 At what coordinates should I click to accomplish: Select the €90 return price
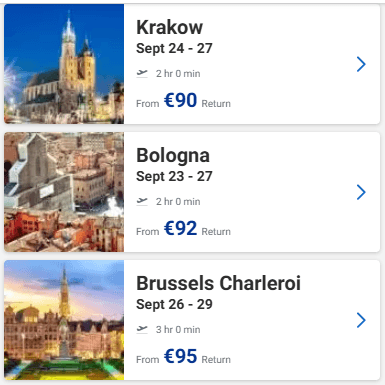click(180, 100)
